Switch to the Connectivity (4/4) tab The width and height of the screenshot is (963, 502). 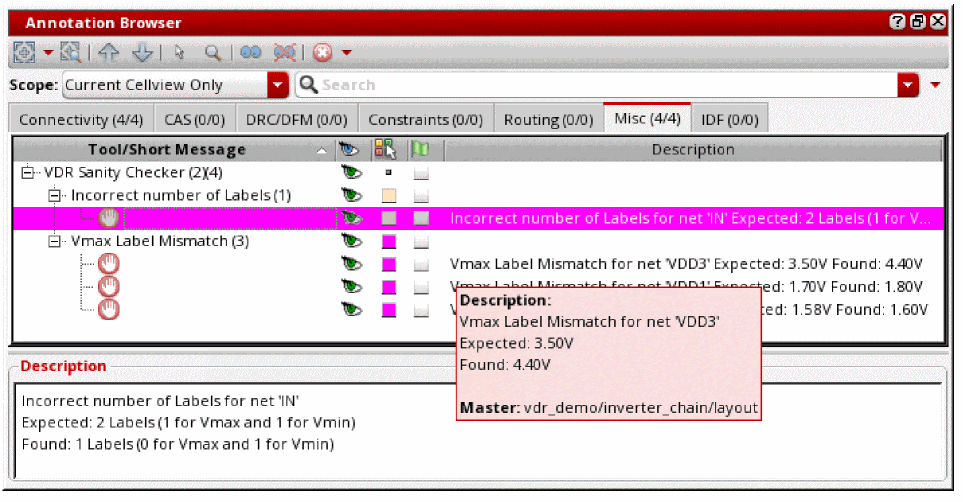pyautogui.click(x=81, y=119)
